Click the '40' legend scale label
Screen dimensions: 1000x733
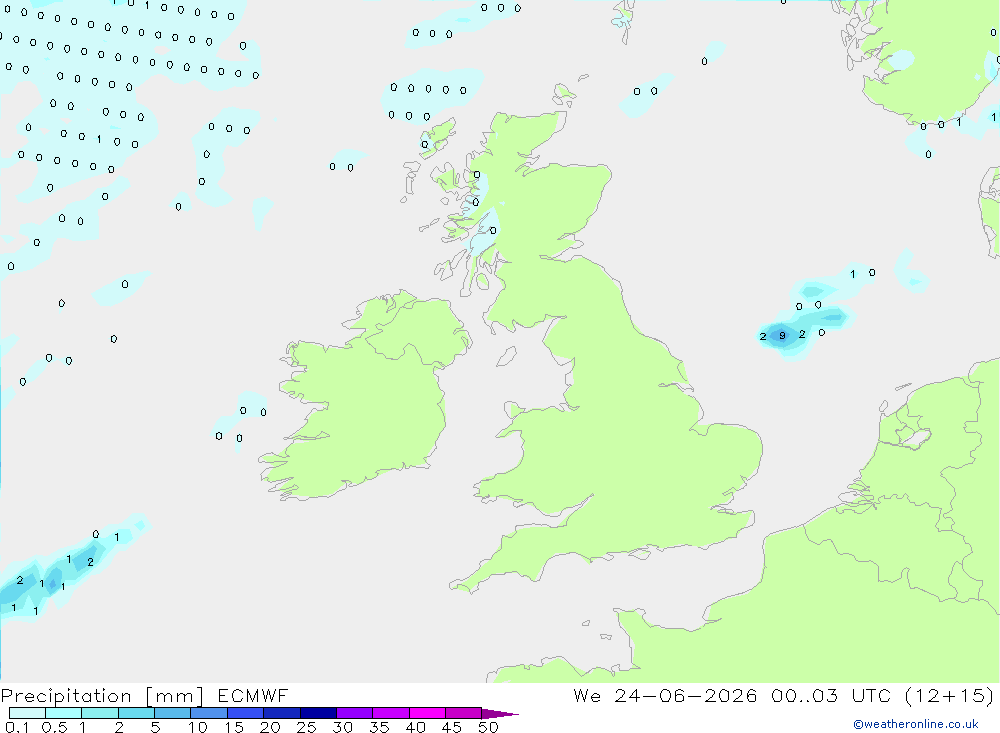tap(415, 727)
